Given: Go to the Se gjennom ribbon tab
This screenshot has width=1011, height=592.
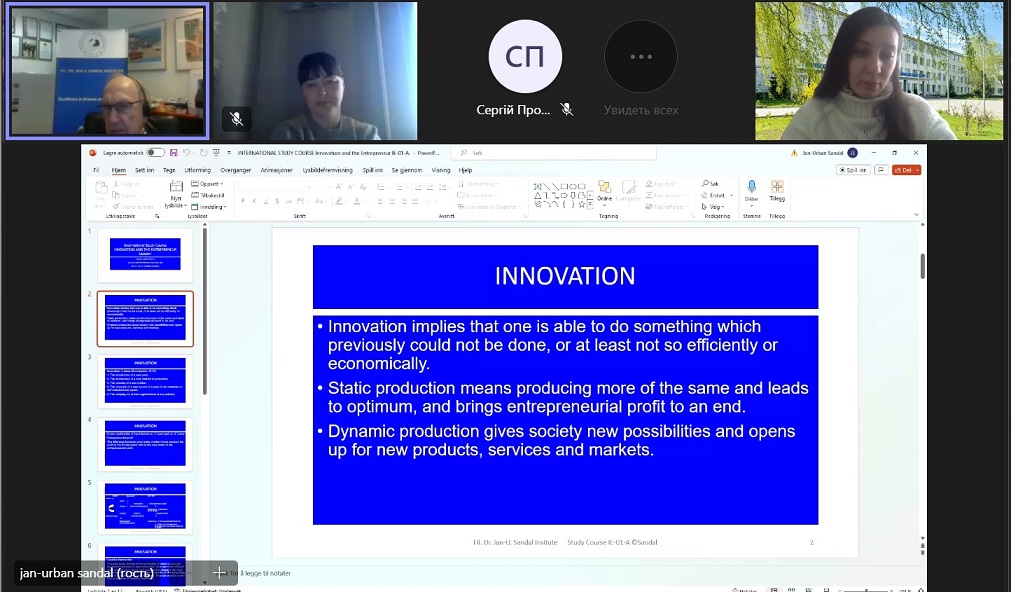Looking at the screenshot, I should 407,170.
